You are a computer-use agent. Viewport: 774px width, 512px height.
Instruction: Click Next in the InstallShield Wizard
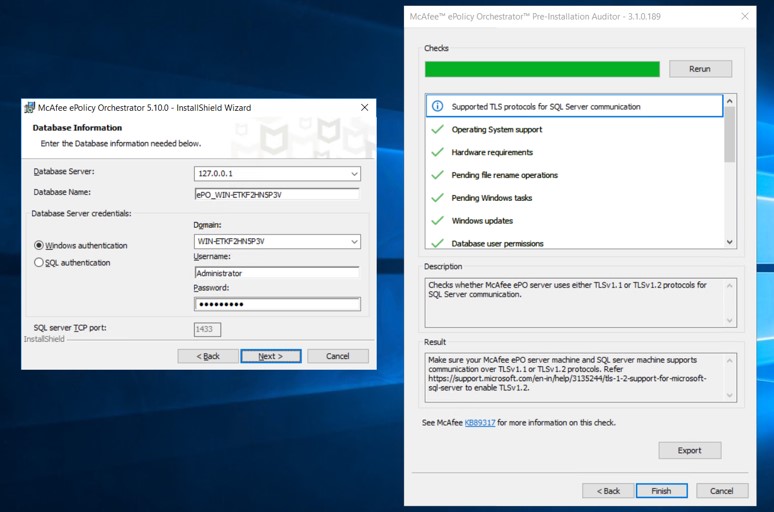(x=271, y=356)
